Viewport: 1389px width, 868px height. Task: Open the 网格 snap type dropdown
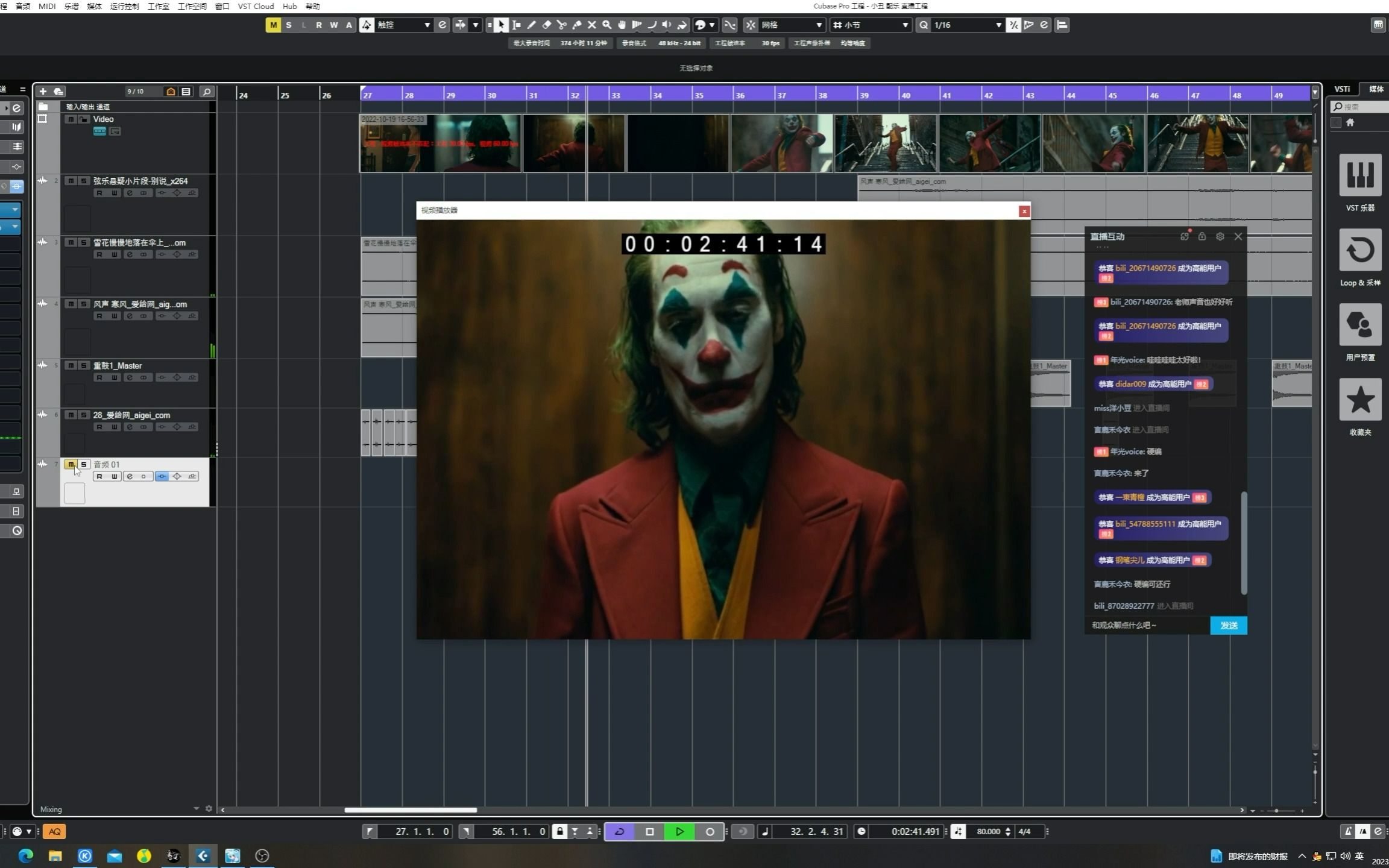click(792, 25)
